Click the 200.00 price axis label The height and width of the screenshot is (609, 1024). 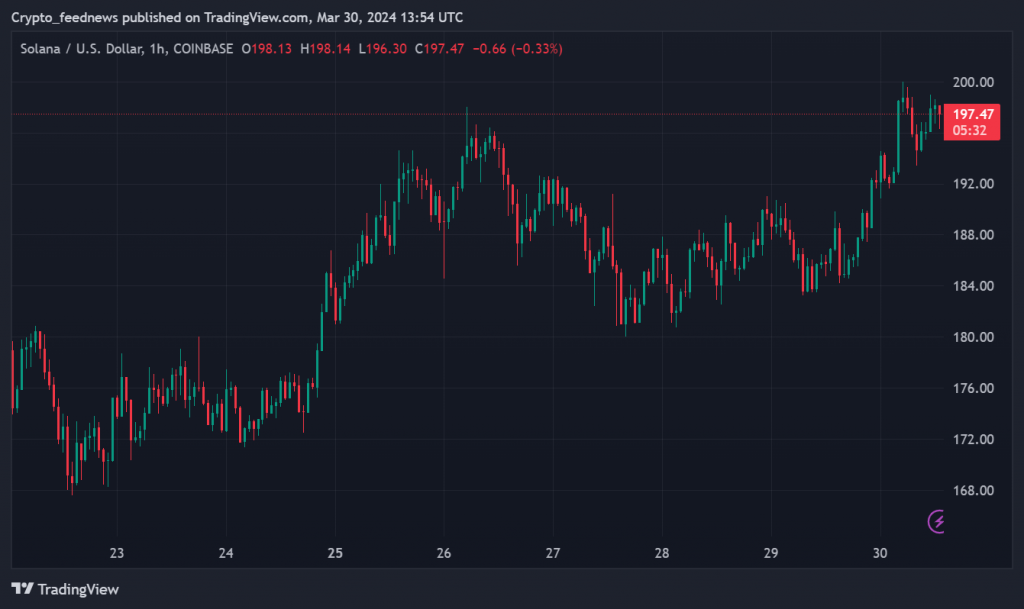(972, 82)
